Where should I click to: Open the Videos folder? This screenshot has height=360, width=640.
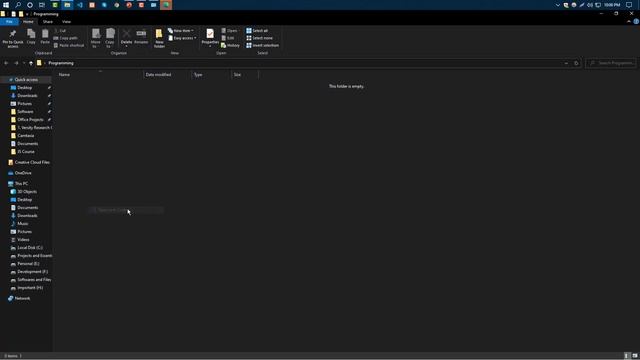[23, 240]
